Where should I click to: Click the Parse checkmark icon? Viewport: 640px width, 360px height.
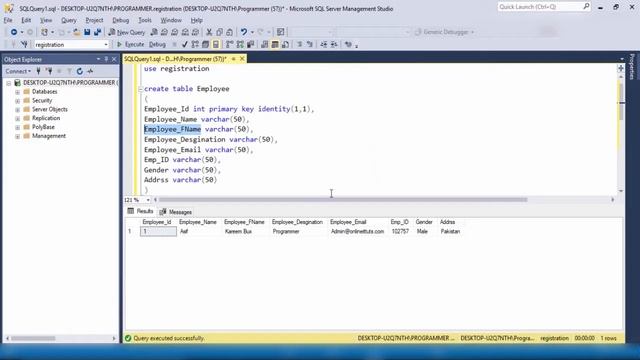click(x=184, y=44)
